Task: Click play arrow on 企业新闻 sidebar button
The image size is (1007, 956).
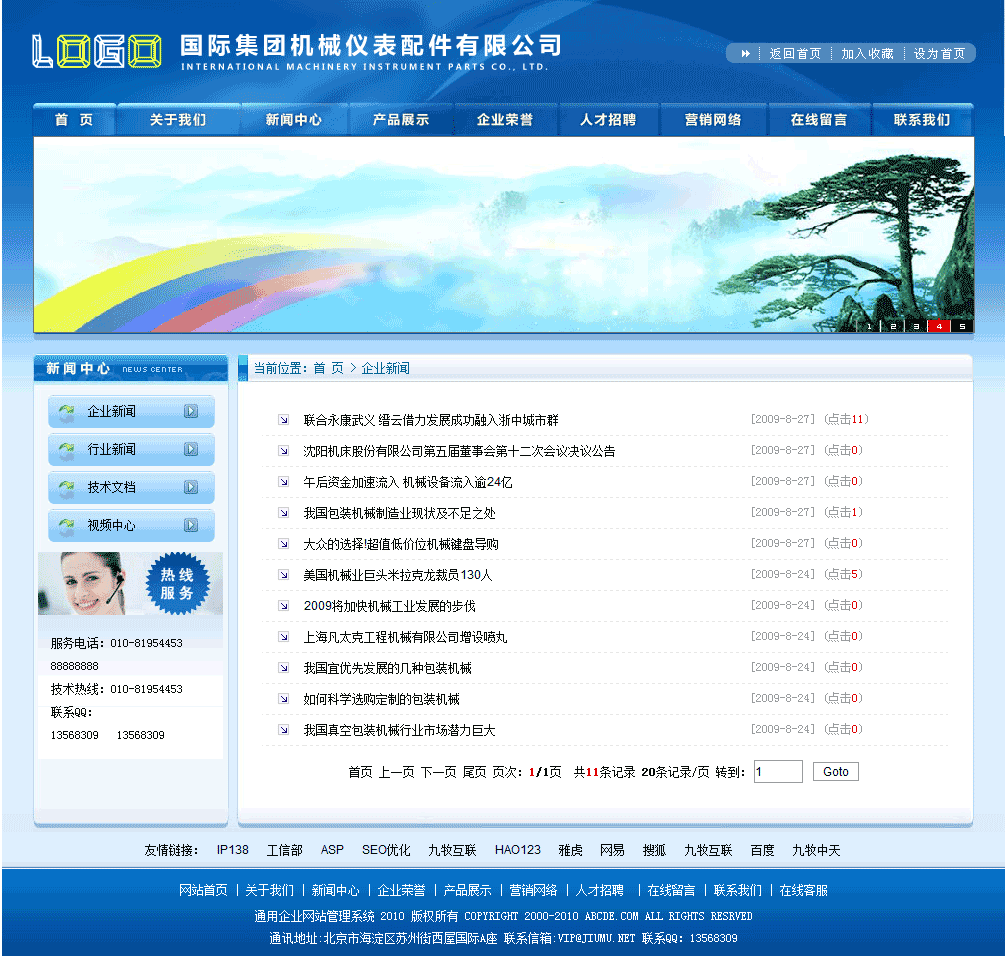Action: point(191,411)
